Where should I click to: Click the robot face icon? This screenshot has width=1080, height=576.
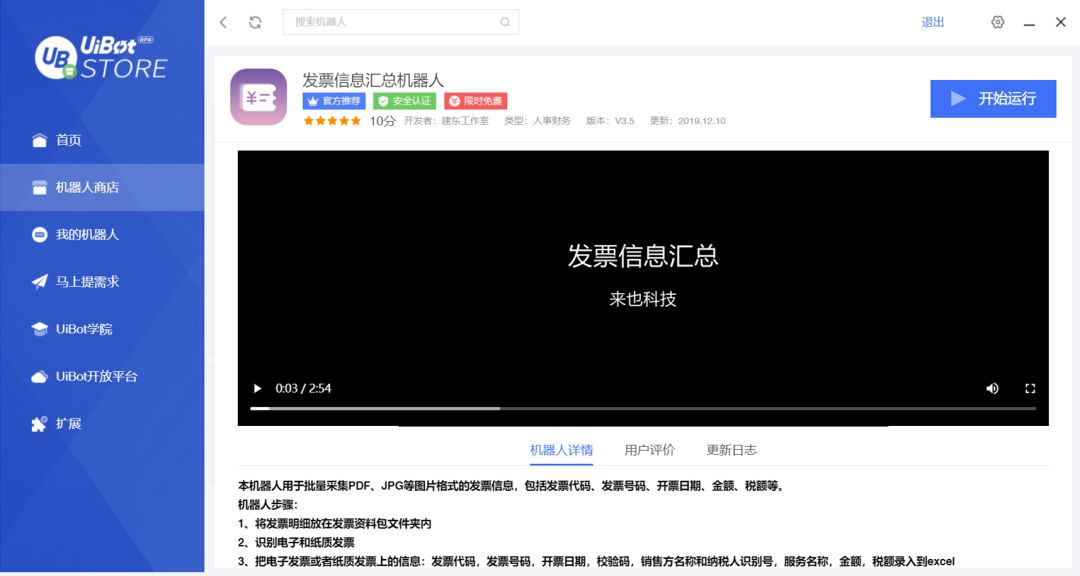coord(39,235)
